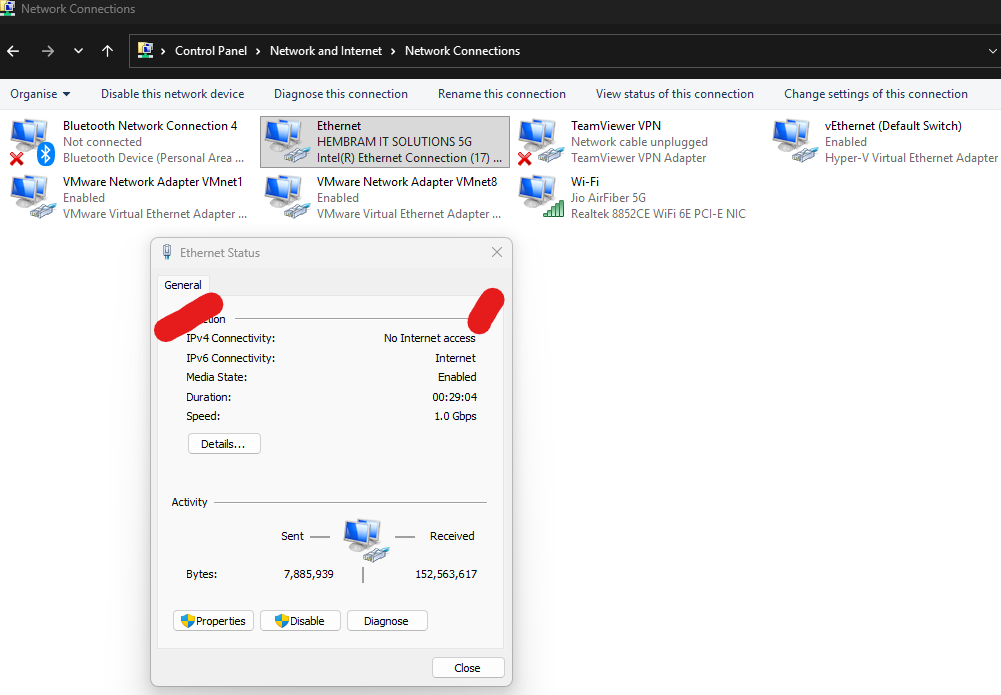Click the Diagnose button in Ethernet Status
The height and width of the screenshot is (695, 1001).
[387, 621]
